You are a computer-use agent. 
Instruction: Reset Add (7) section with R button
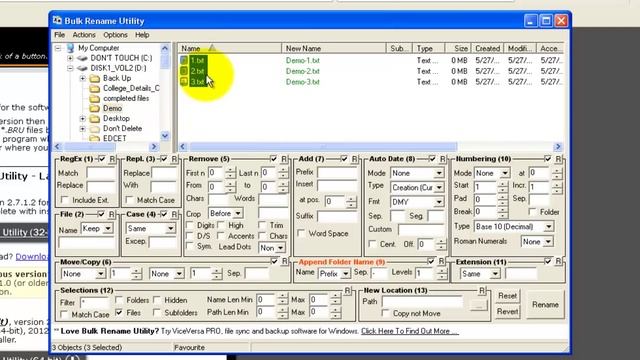[354, 159]
